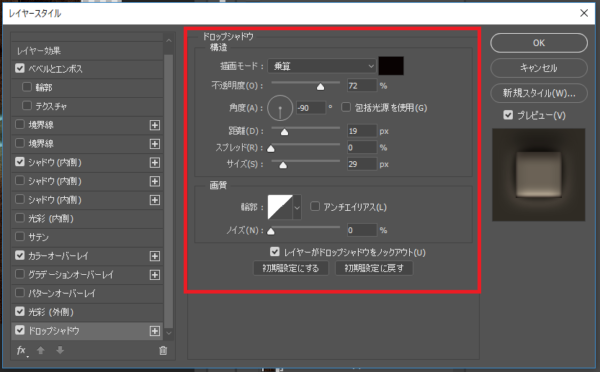600x372 pixels.
Task: Click the 角度 angle value field
Action: pos(311,108)
